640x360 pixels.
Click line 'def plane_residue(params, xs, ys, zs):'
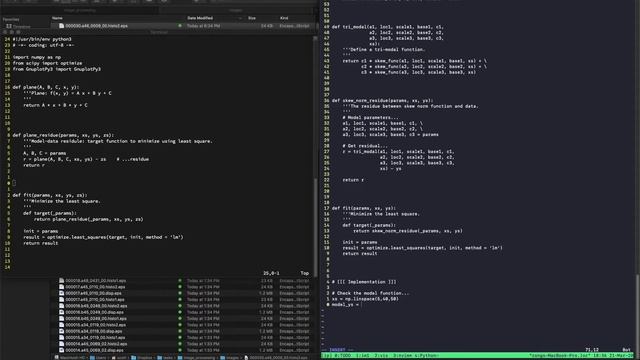tap(63, 135)
